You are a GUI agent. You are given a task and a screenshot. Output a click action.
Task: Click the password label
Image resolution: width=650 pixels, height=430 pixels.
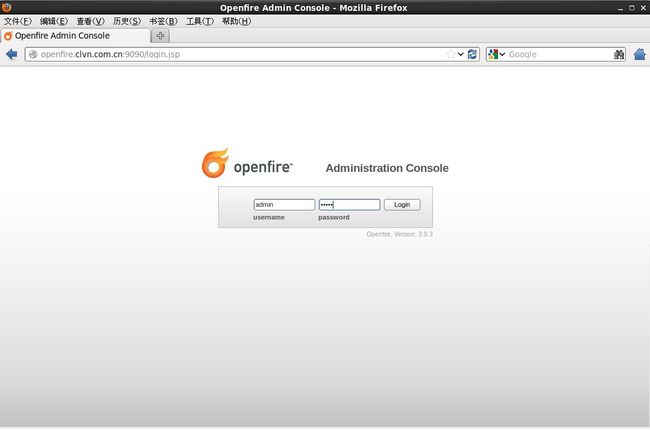coord(334,217)
